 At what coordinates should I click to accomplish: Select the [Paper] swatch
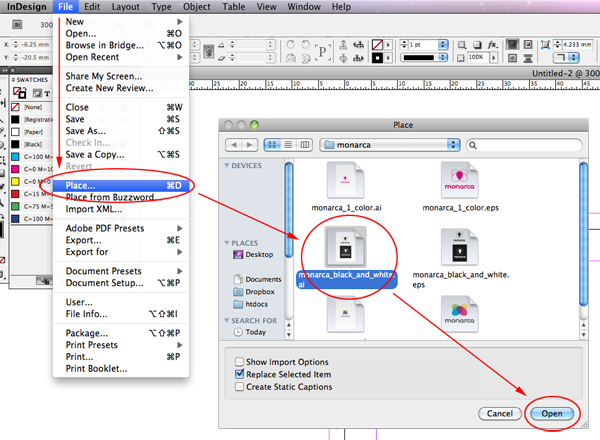point(31,132)
